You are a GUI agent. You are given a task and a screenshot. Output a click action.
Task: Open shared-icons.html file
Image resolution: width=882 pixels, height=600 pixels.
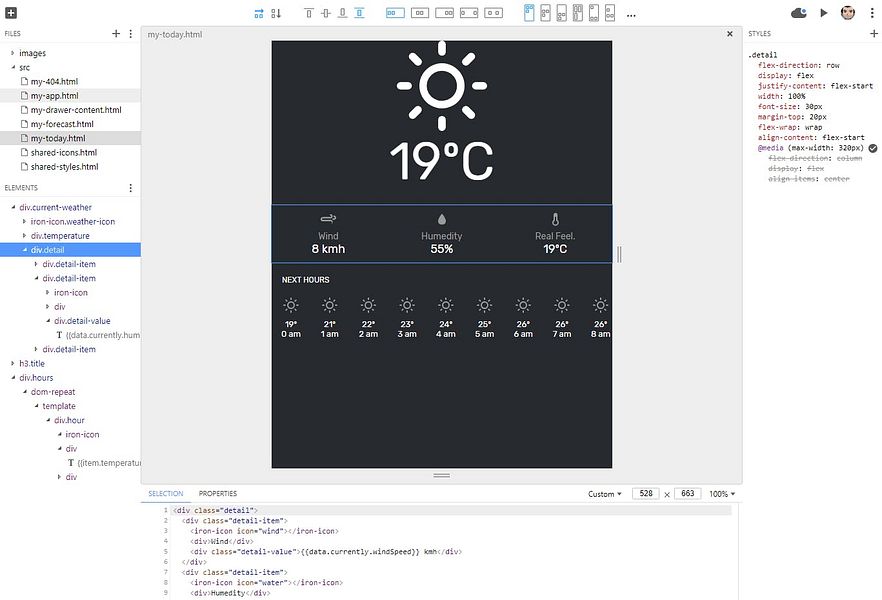tap(64, 152)
